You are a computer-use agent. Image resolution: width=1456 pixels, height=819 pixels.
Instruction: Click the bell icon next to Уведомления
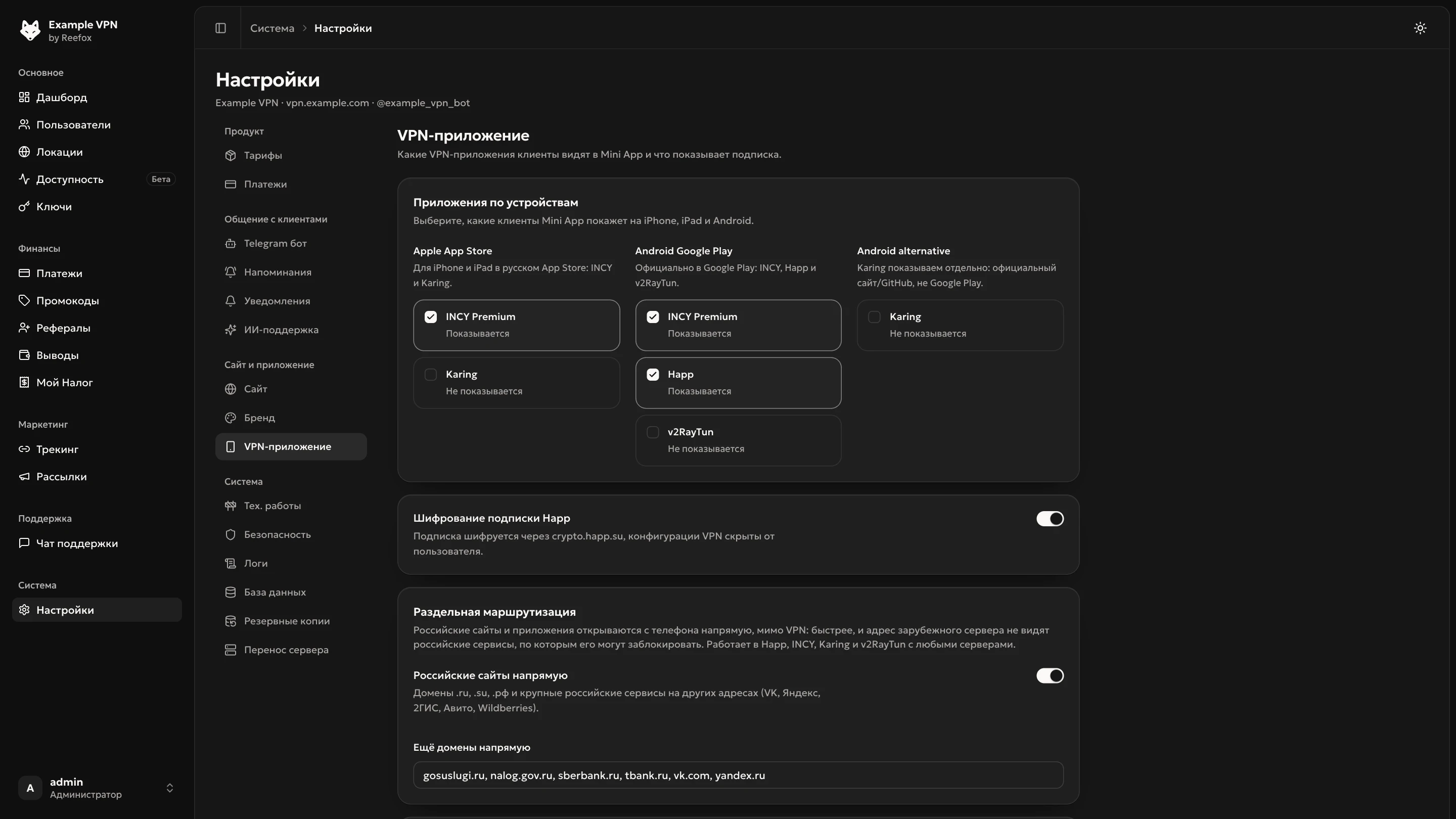pos(230,301)
